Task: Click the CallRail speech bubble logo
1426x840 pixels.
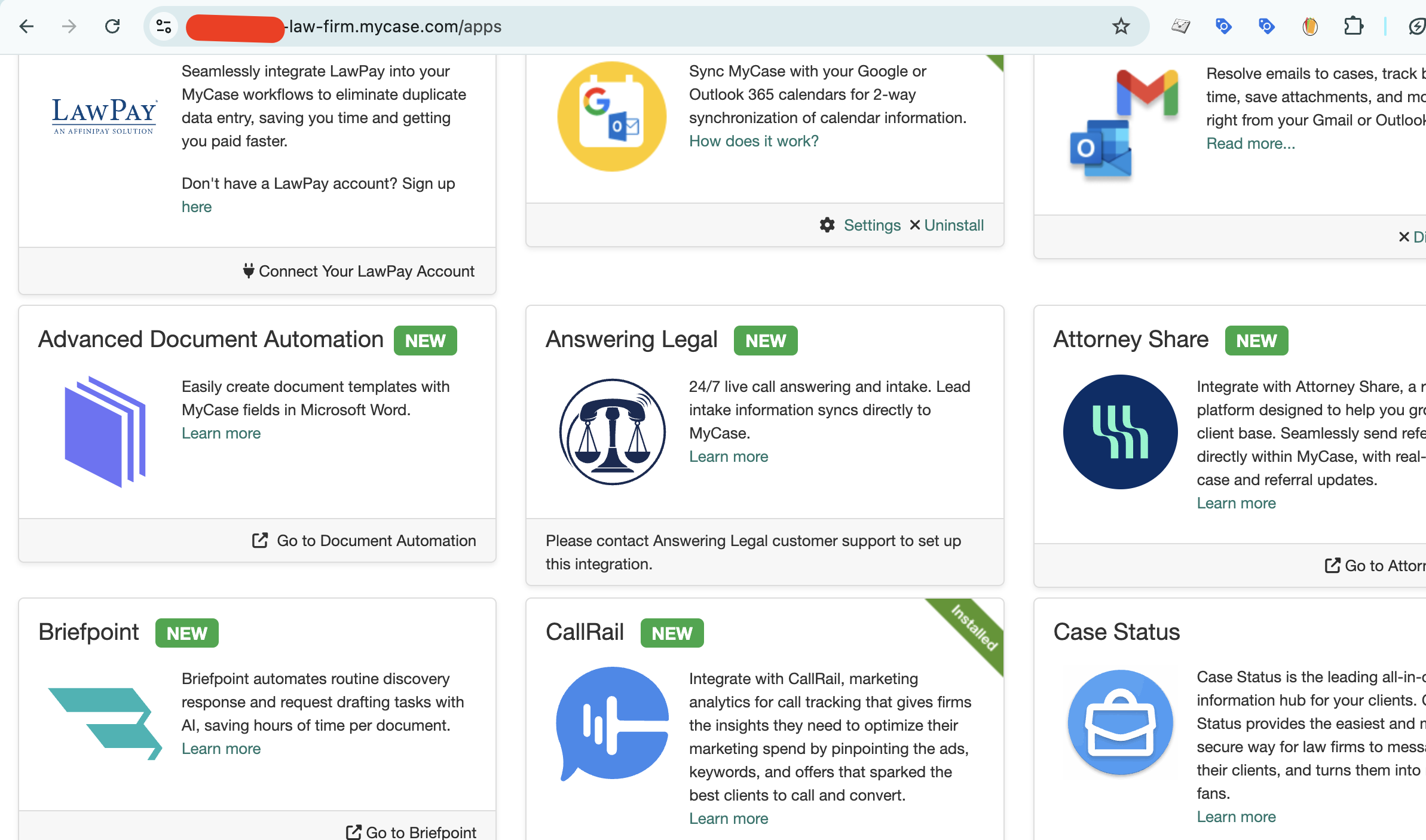Action: point(612,723)
